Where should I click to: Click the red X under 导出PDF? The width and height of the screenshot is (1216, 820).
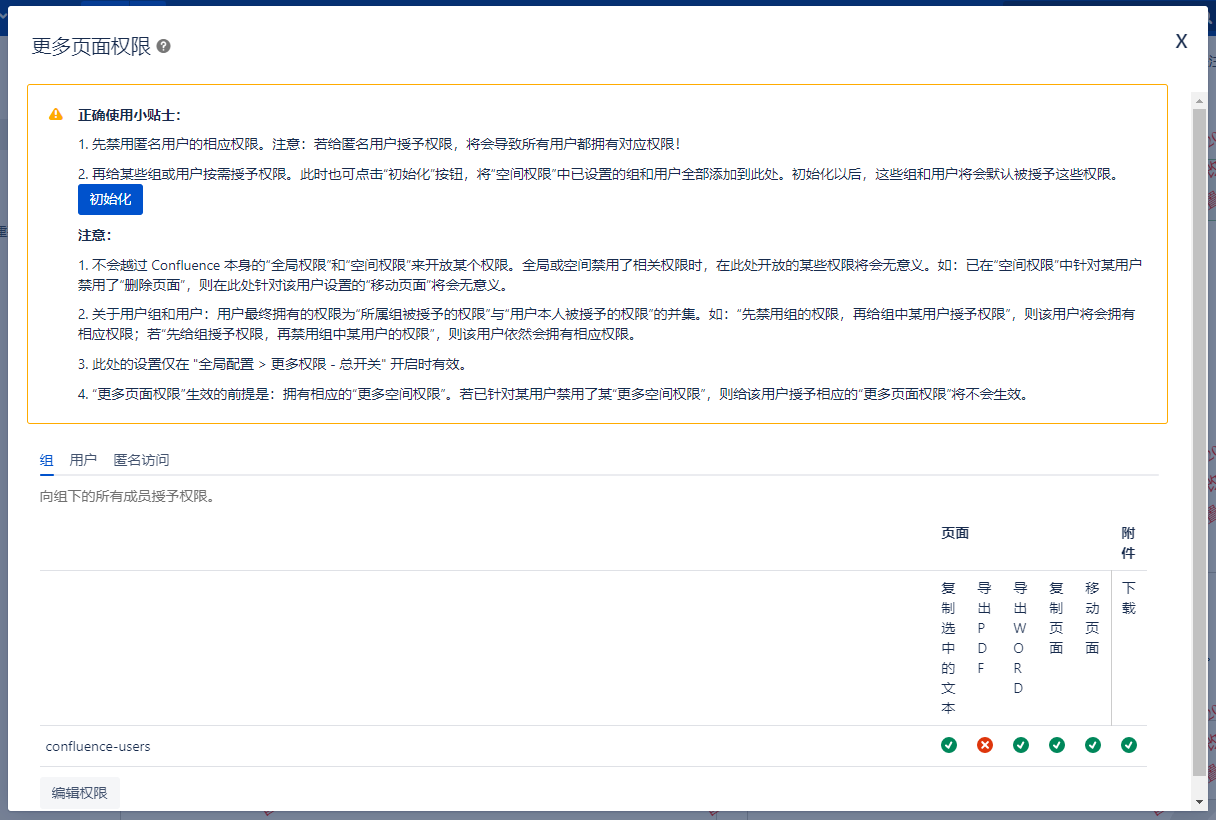point(985,745)
